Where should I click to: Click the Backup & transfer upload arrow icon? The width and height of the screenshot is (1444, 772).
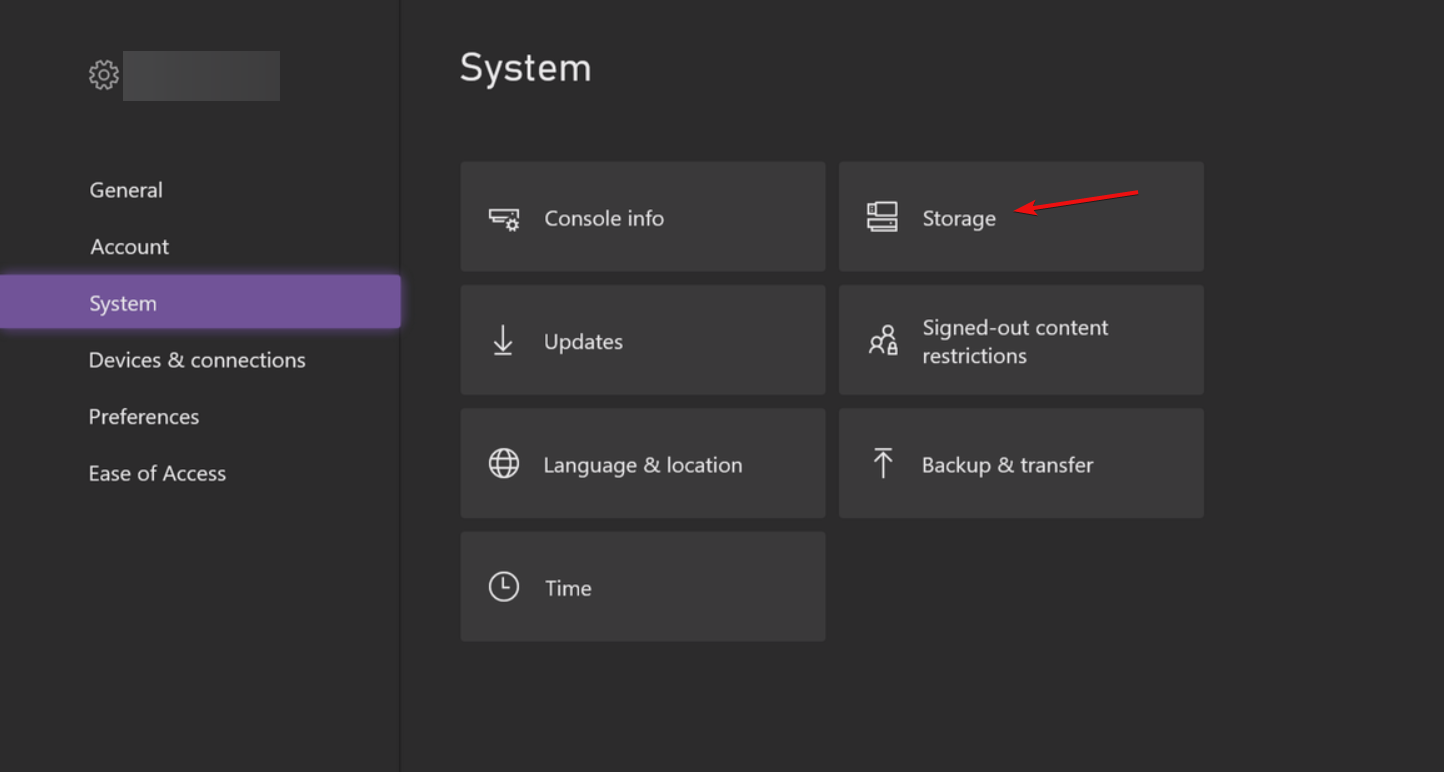point(881,463)
